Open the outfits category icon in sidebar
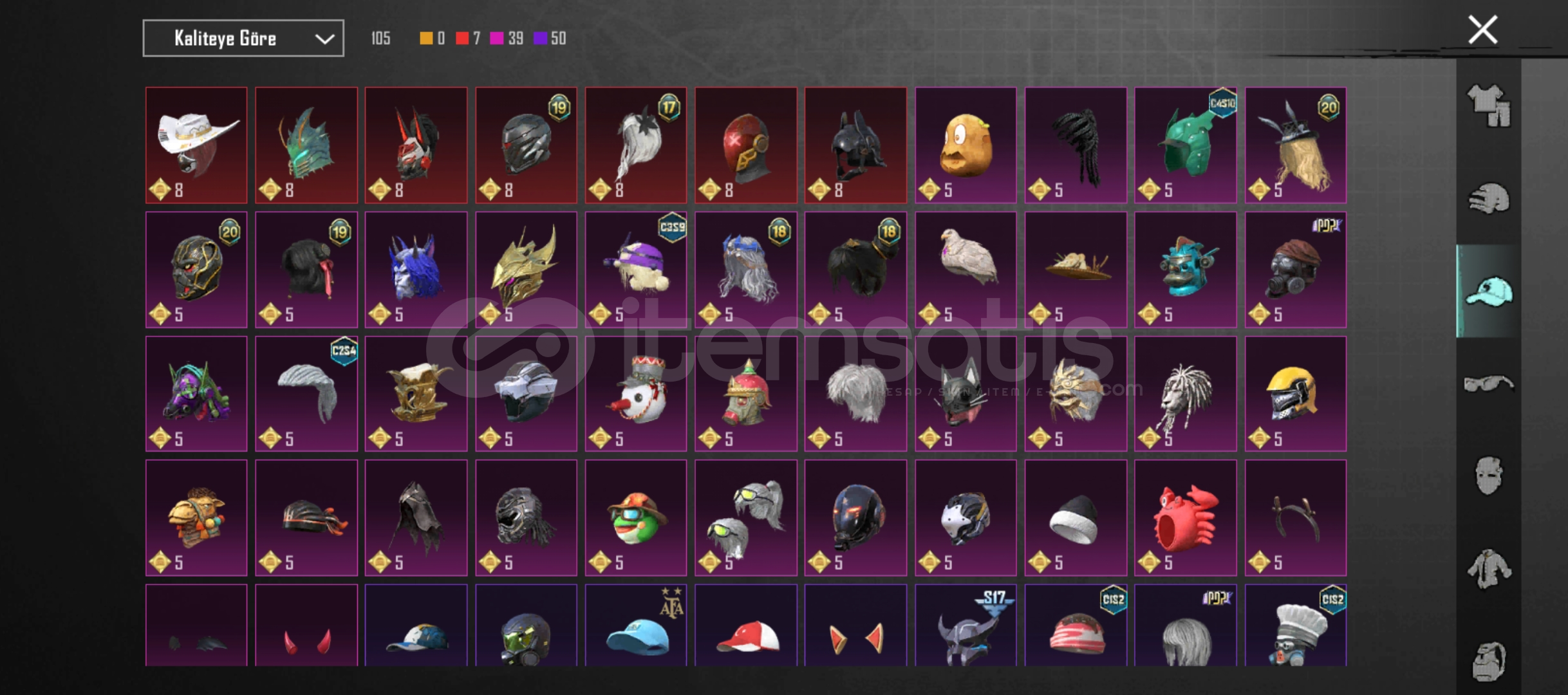Image resolution: width=1568 pixels, height=695 pixels. [x=1489, y=106]
